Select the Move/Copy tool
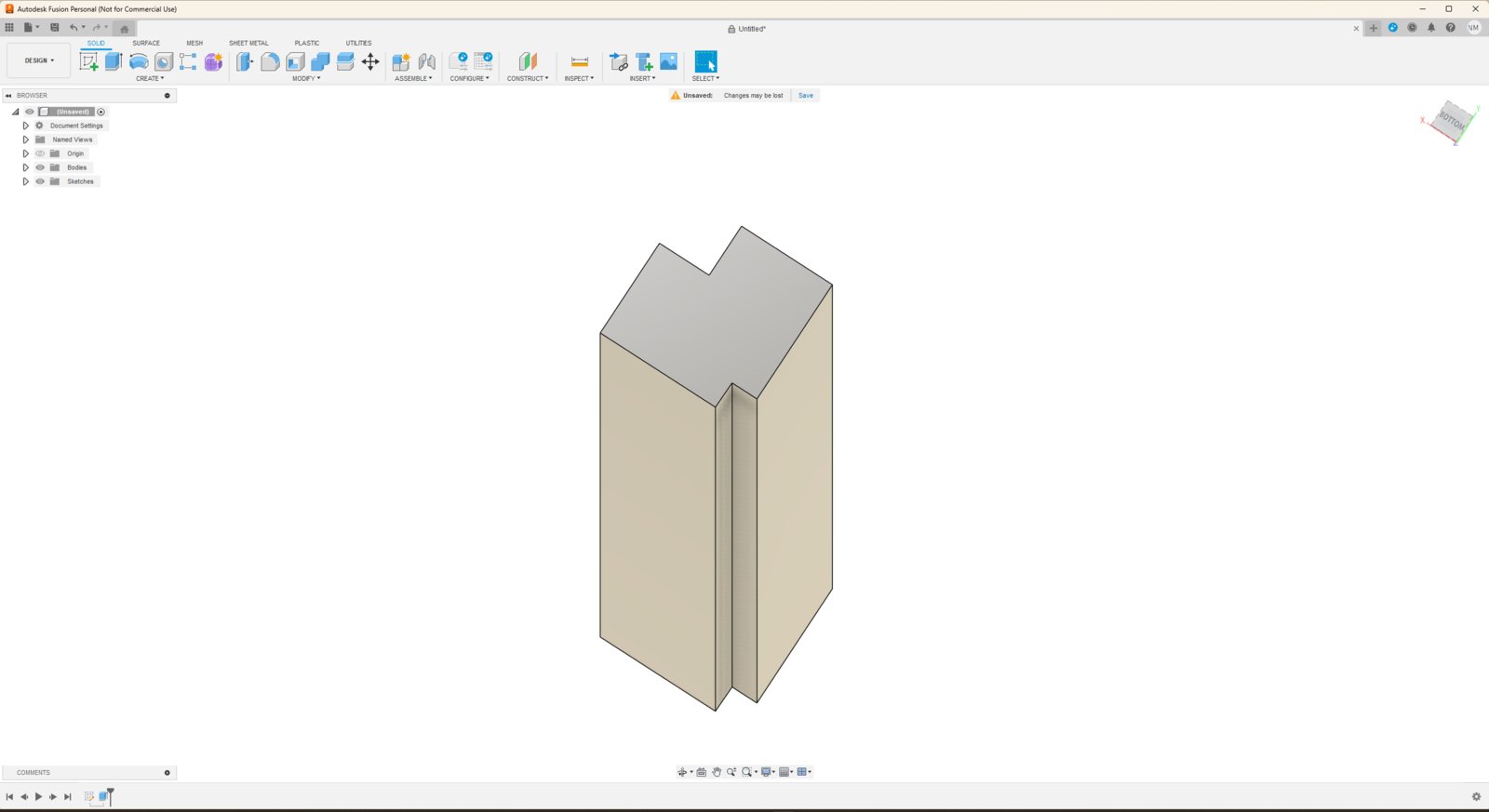Screen dimensions: 1489x812 pyautogui.click(x=370, y=61)
